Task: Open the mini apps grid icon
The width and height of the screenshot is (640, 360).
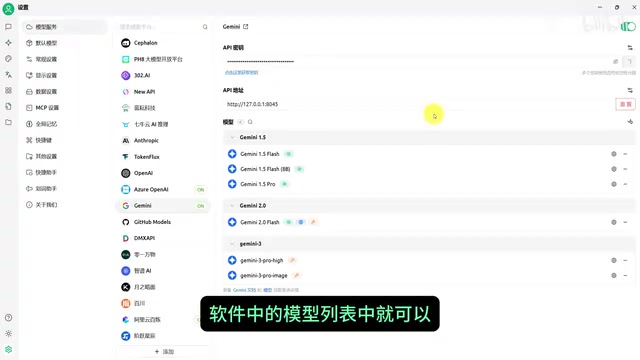Action: click(8, 90)
